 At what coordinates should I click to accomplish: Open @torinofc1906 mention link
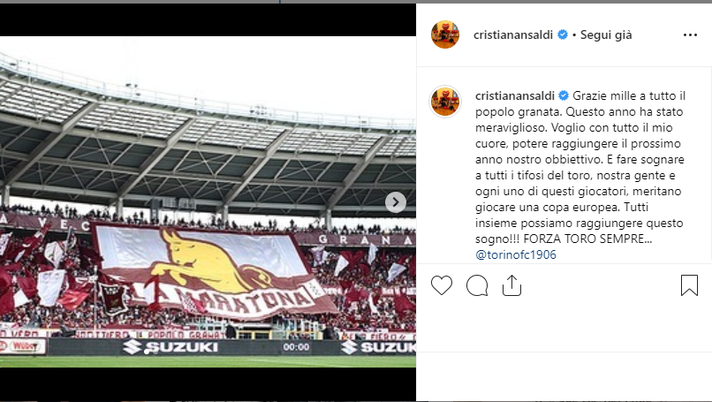click(516, 255)
